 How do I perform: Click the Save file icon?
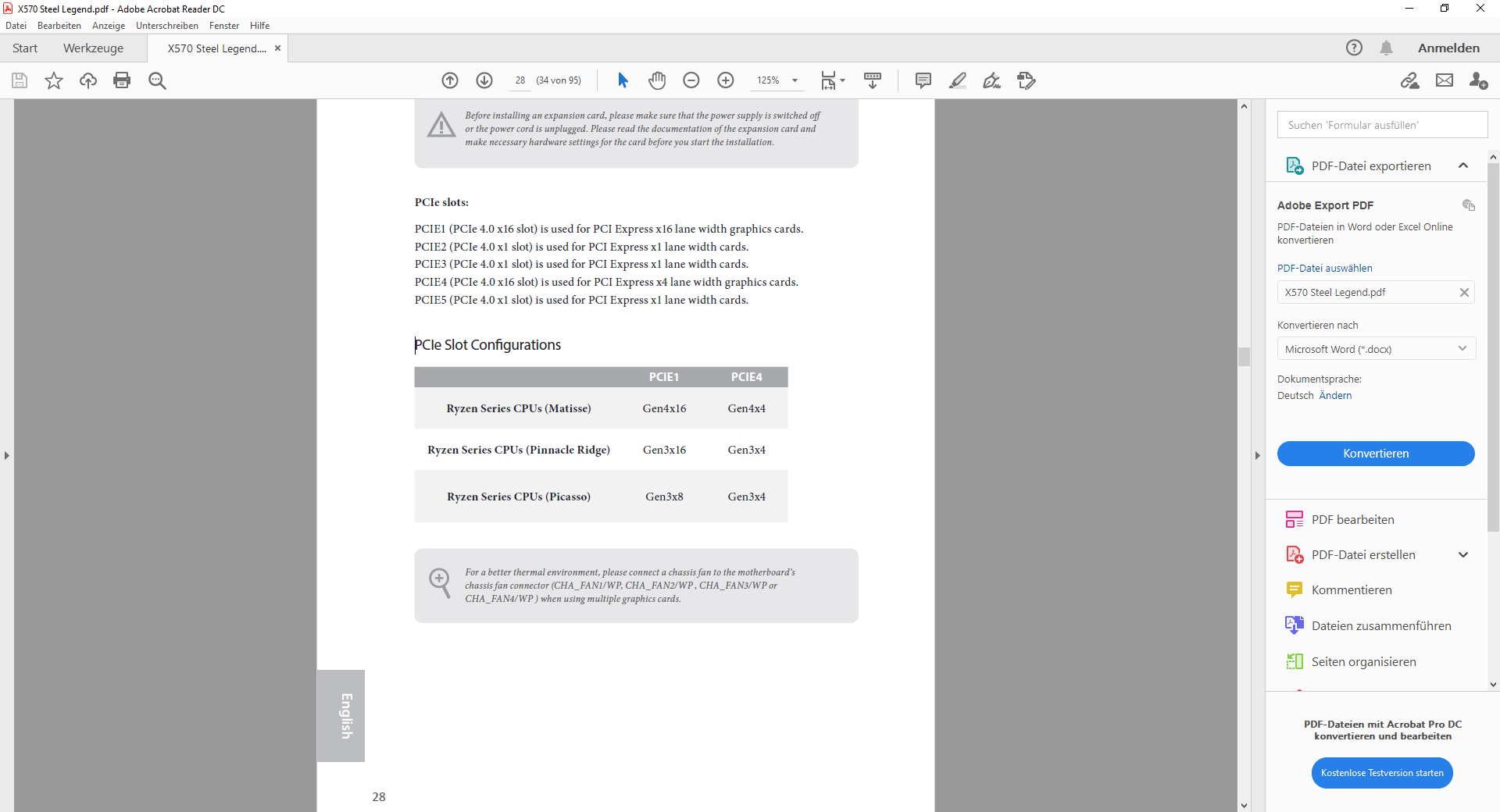(x=20, y=80)
